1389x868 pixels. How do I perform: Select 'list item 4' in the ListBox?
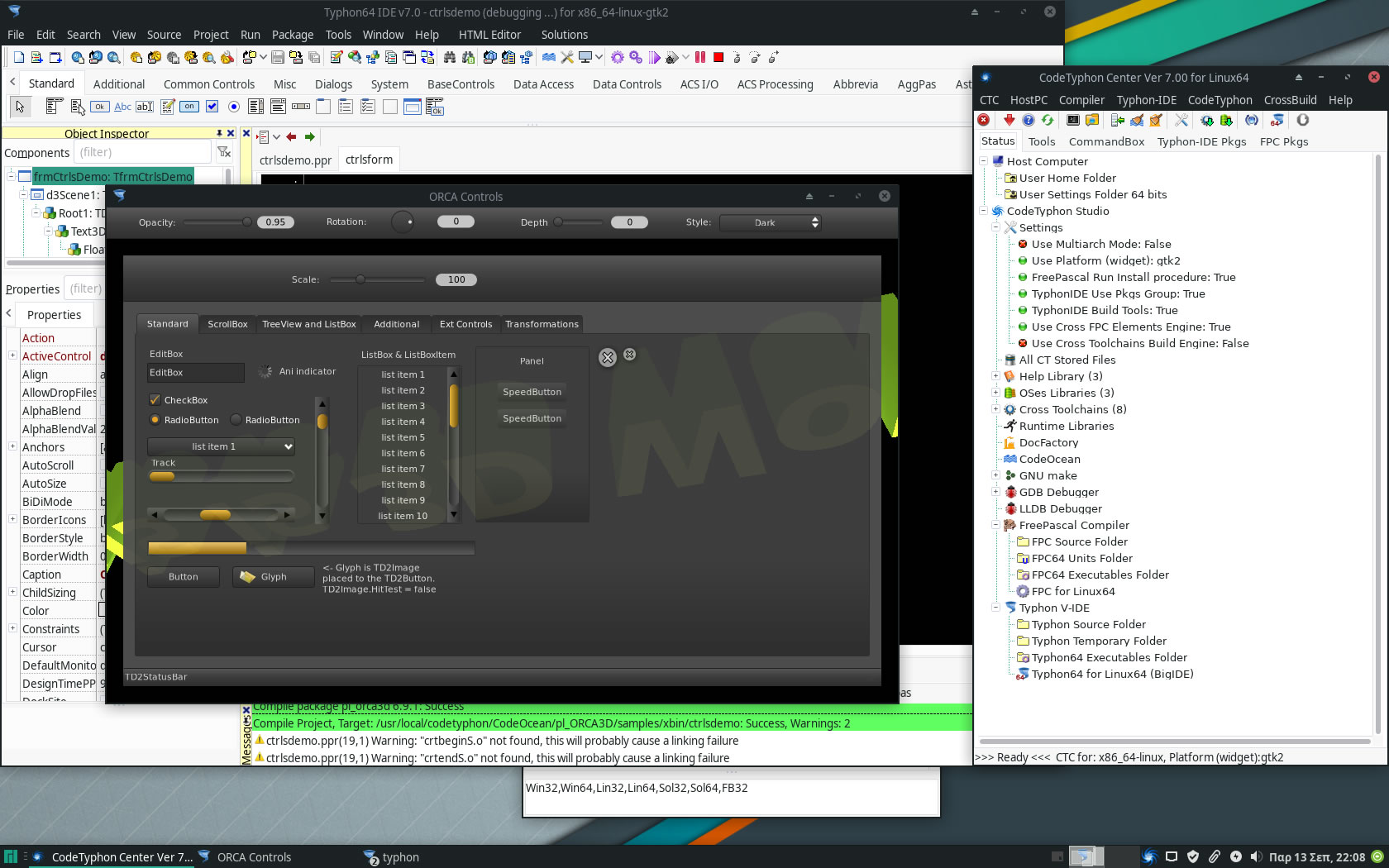tap(403, 422)
